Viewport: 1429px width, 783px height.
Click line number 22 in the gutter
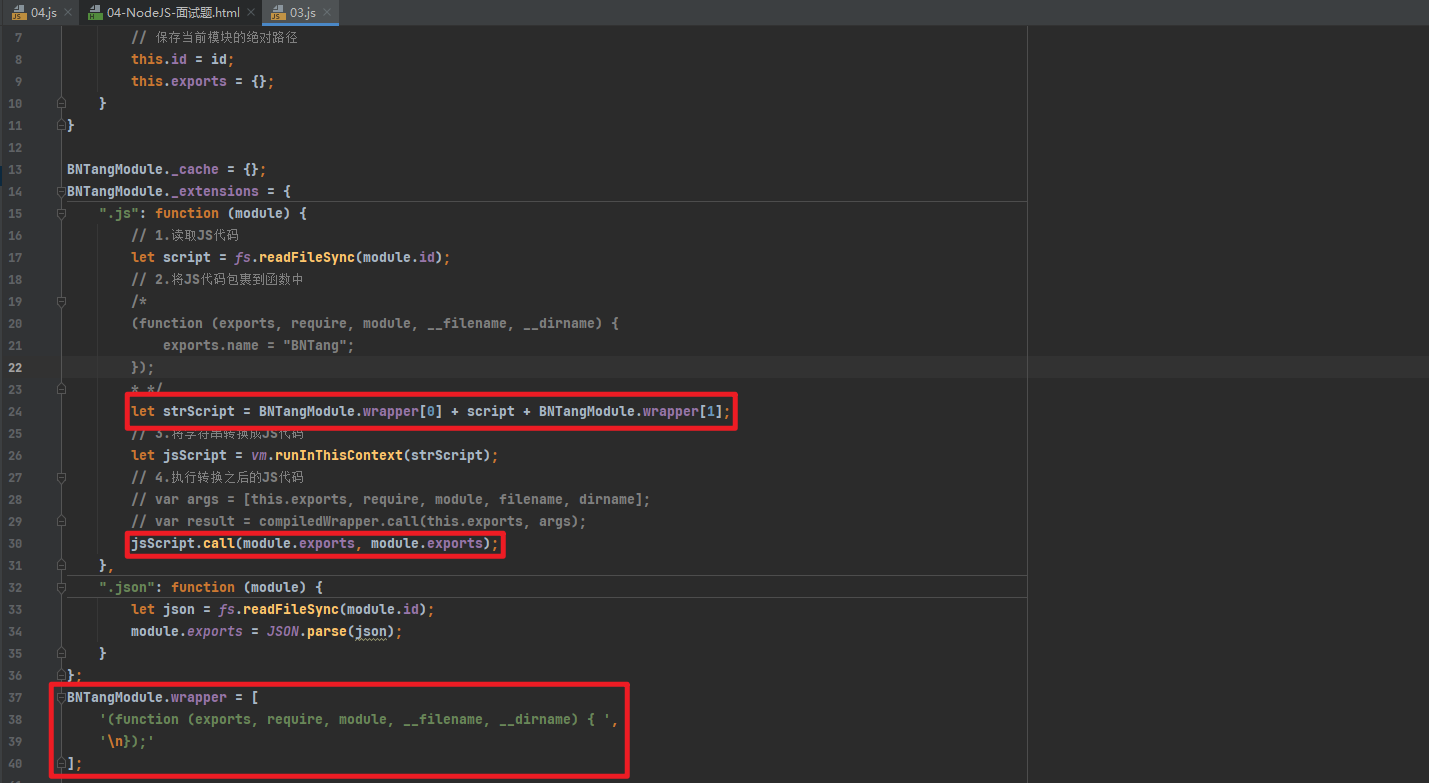click(15, 367)
